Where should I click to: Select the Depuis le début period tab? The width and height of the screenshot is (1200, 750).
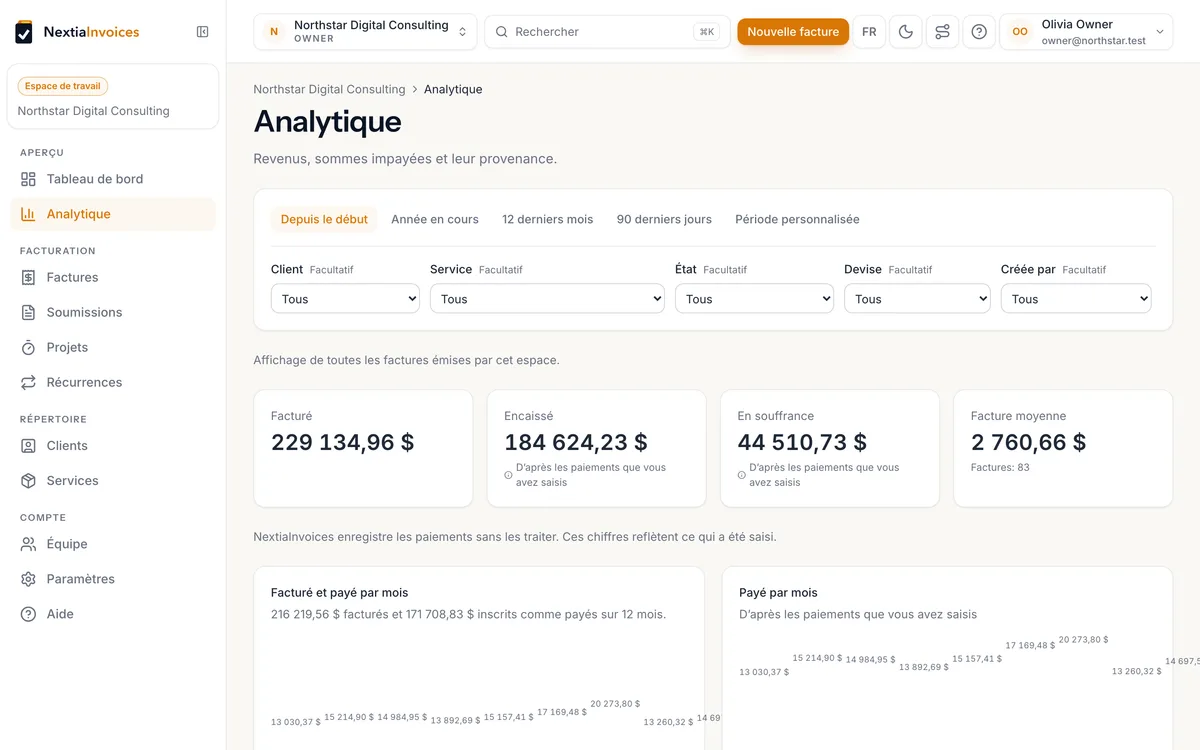tap(324, 219)
